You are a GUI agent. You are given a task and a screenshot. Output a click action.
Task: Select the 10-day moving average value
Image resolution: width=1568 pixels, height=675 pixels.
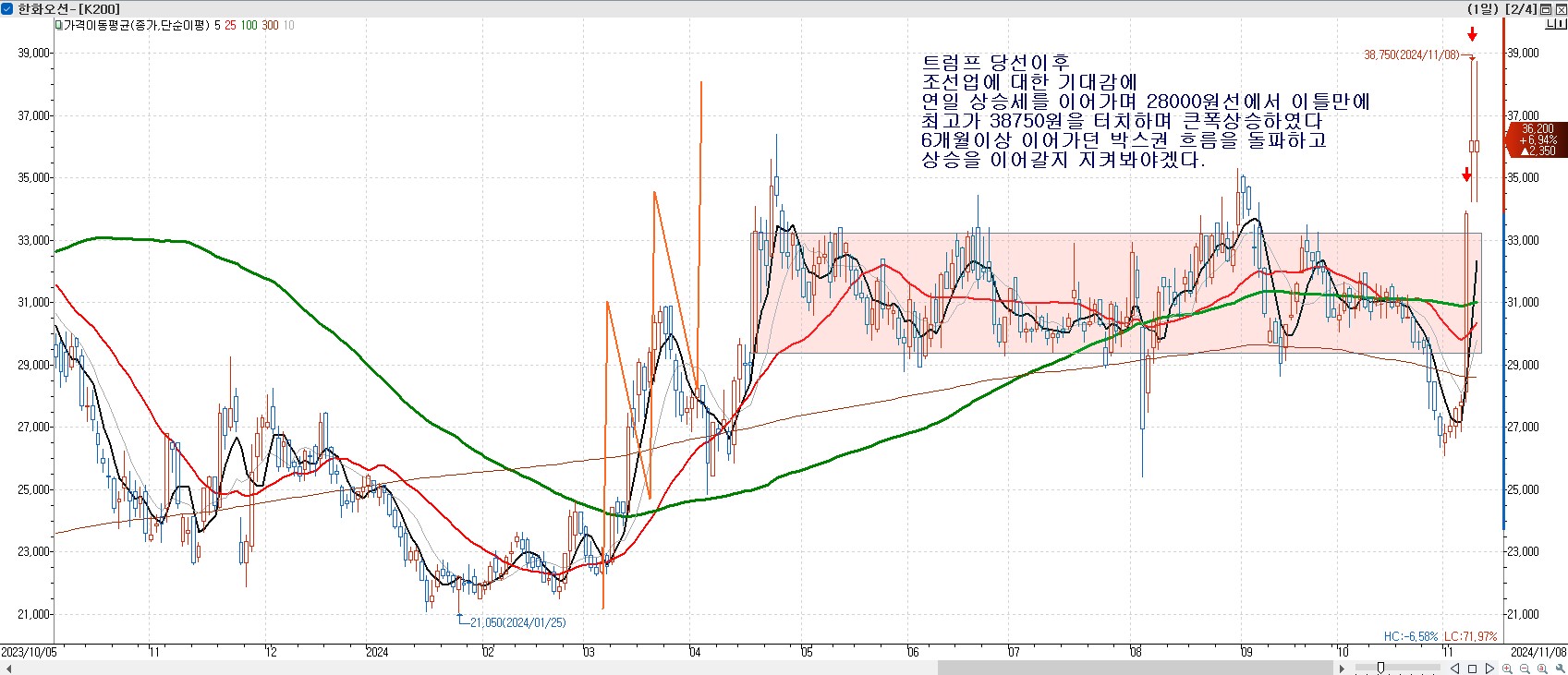tap(288, 25)
